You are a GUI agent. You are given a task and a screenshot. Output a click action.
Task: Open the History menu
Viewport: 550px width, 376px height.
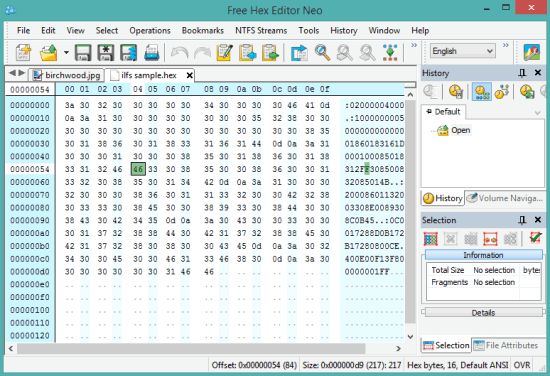pyautogui.click(x=344, y=31)
